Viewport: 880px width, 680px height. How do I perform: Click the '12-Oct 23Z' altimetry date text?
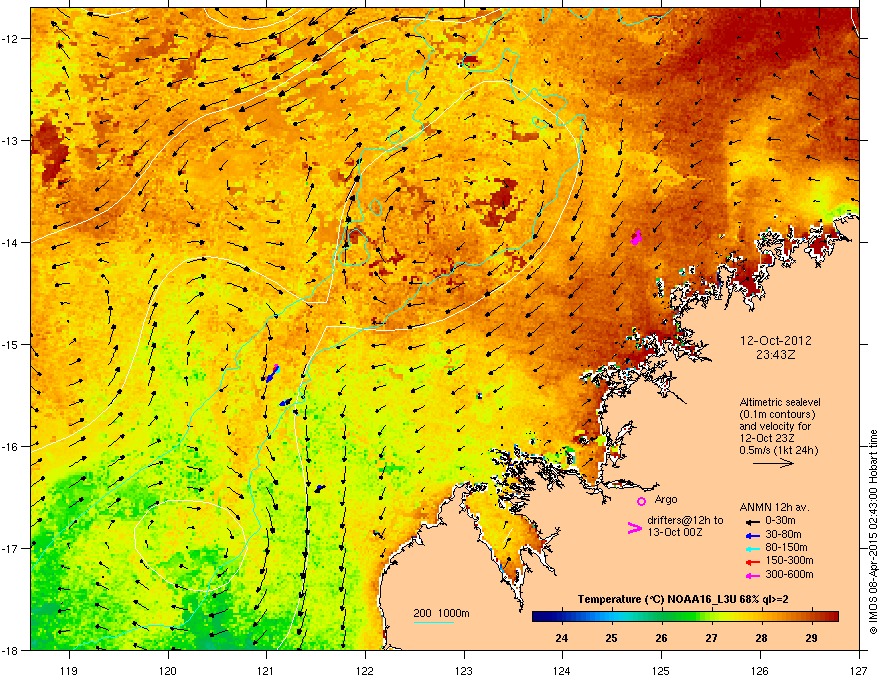pyautogui.click(x=767, y=438)
